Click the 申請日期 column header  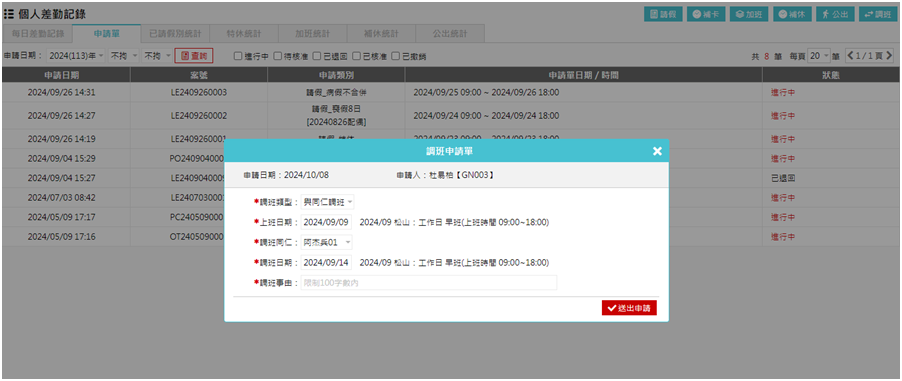[66, 75]
